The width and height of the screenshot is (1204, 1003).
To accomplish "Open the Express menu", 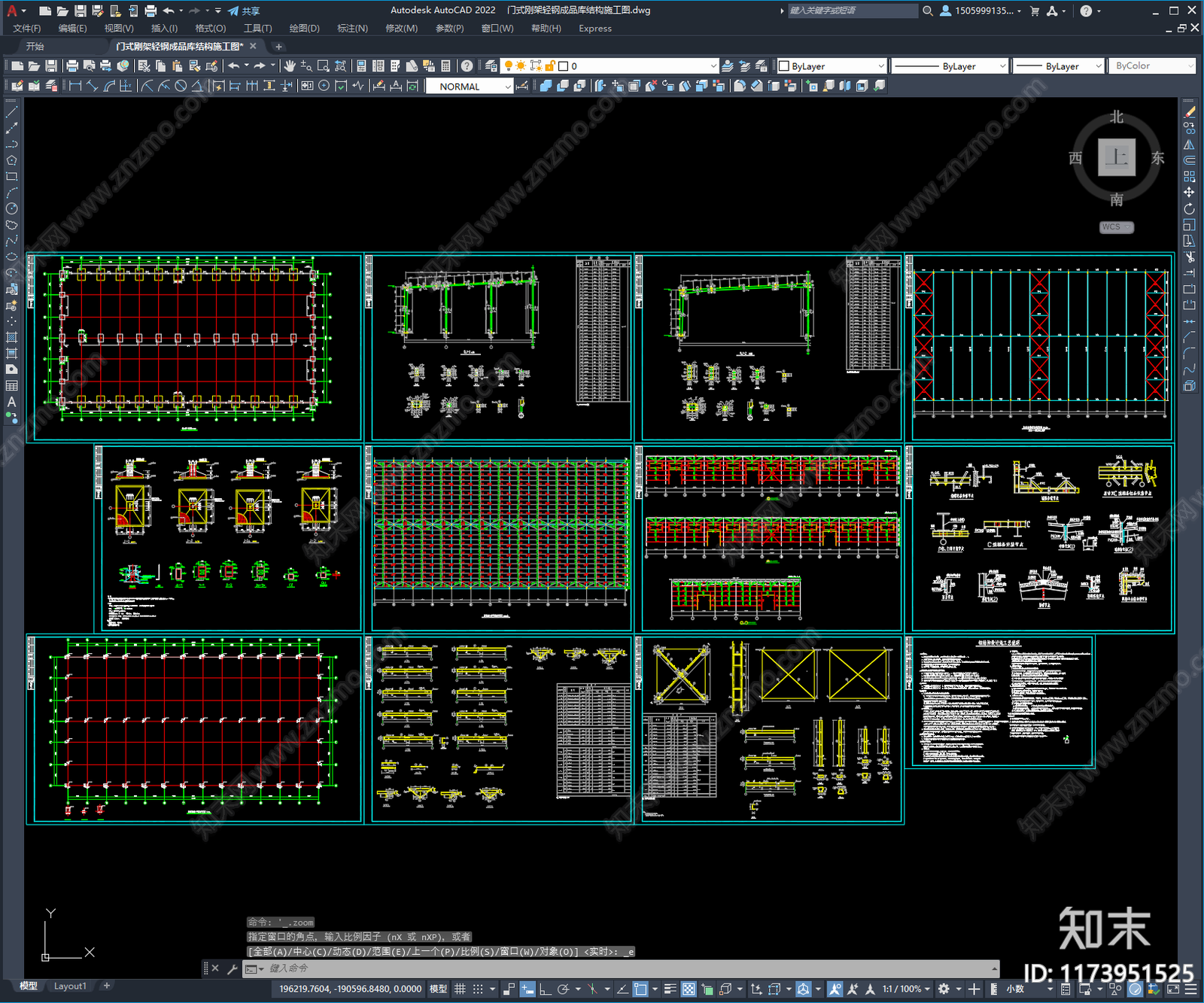I will 595,29.
